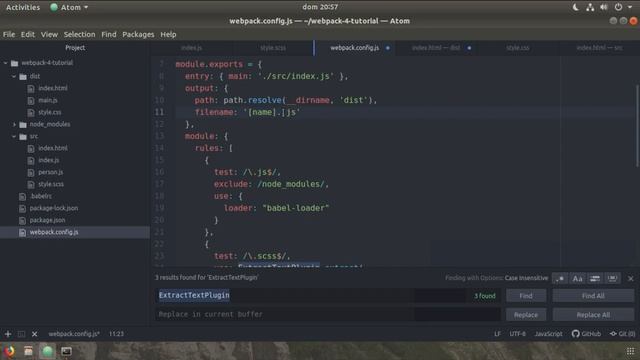640x360 pixels.
Task: Click the Find All button
Action: 593,296
